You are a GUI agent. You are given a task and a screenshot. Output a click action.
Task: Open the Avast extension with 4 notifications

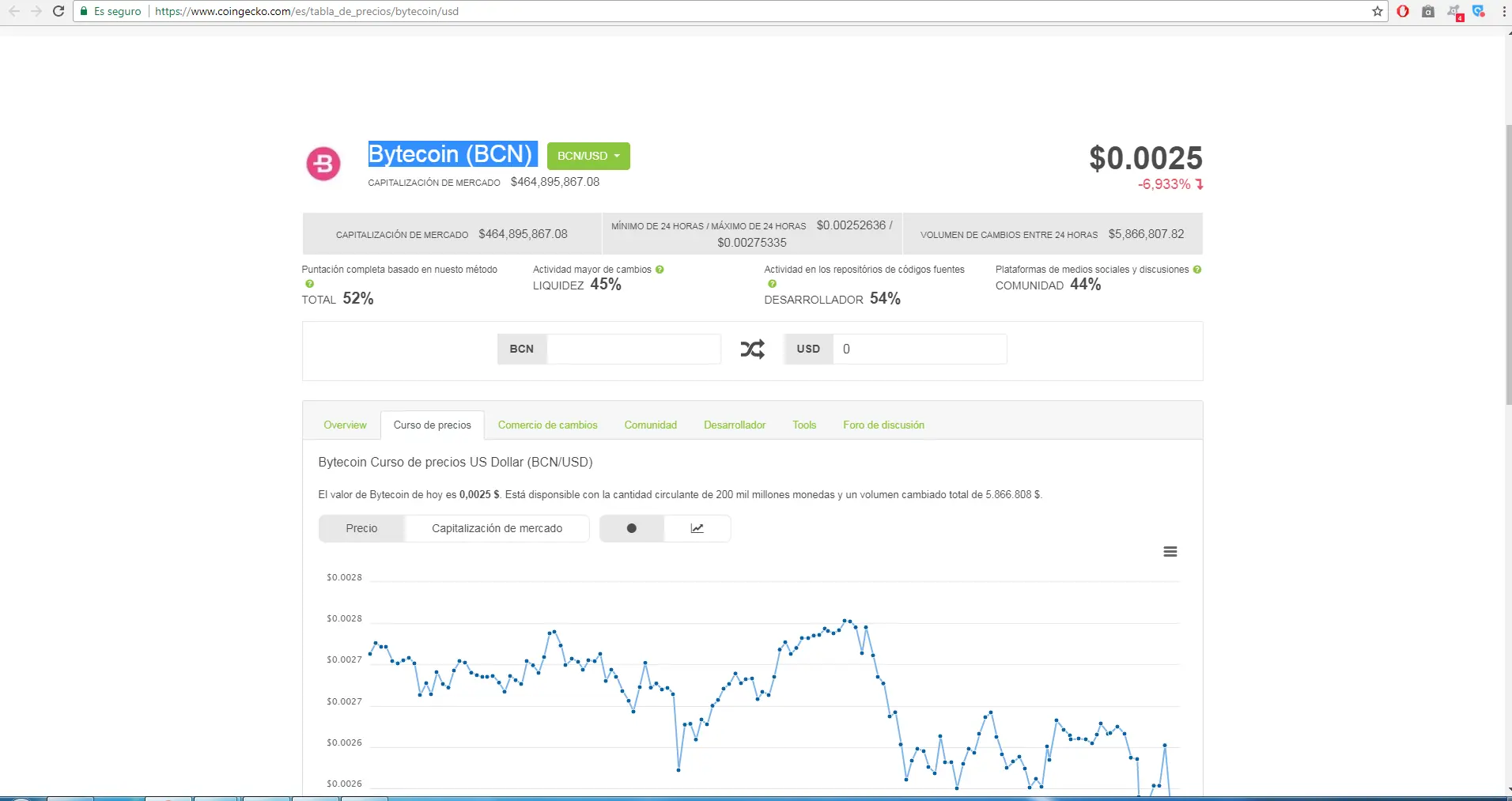pos(1454,11)
